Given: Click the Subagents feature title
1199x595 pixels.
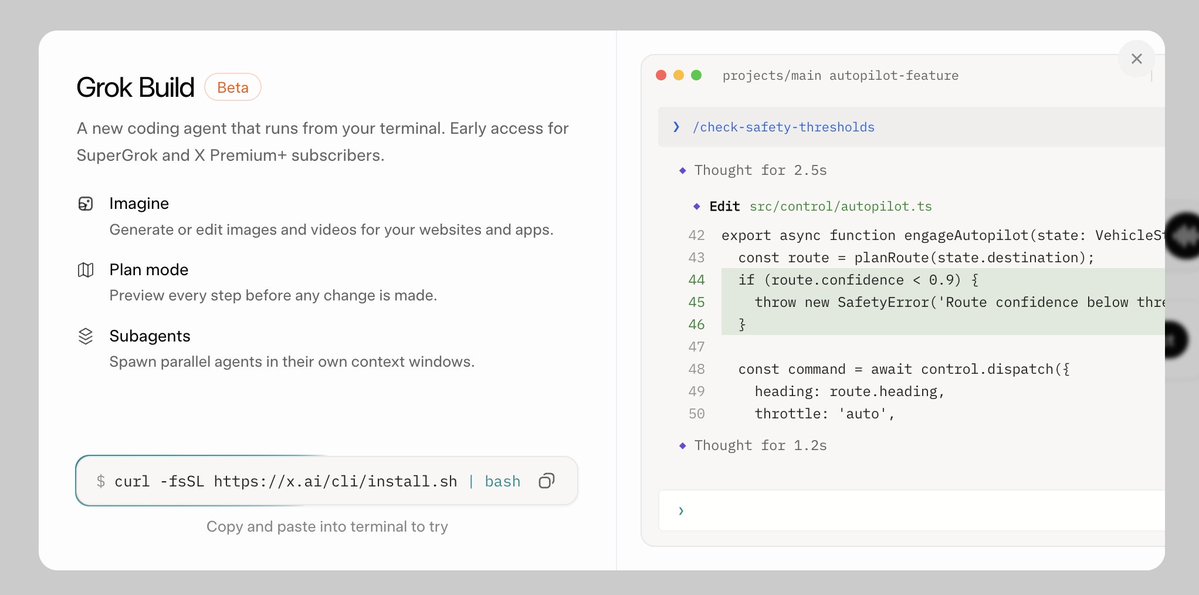Looking at the screenshot, I should tap(150, 337).
